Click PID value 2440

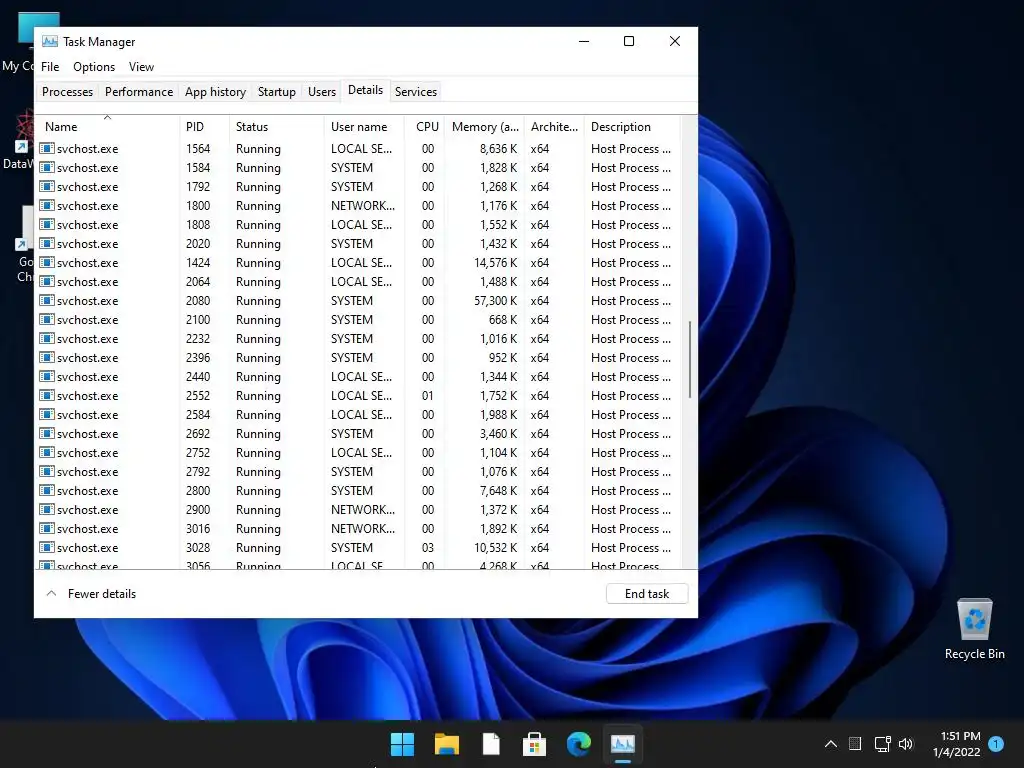coord(198,377)
